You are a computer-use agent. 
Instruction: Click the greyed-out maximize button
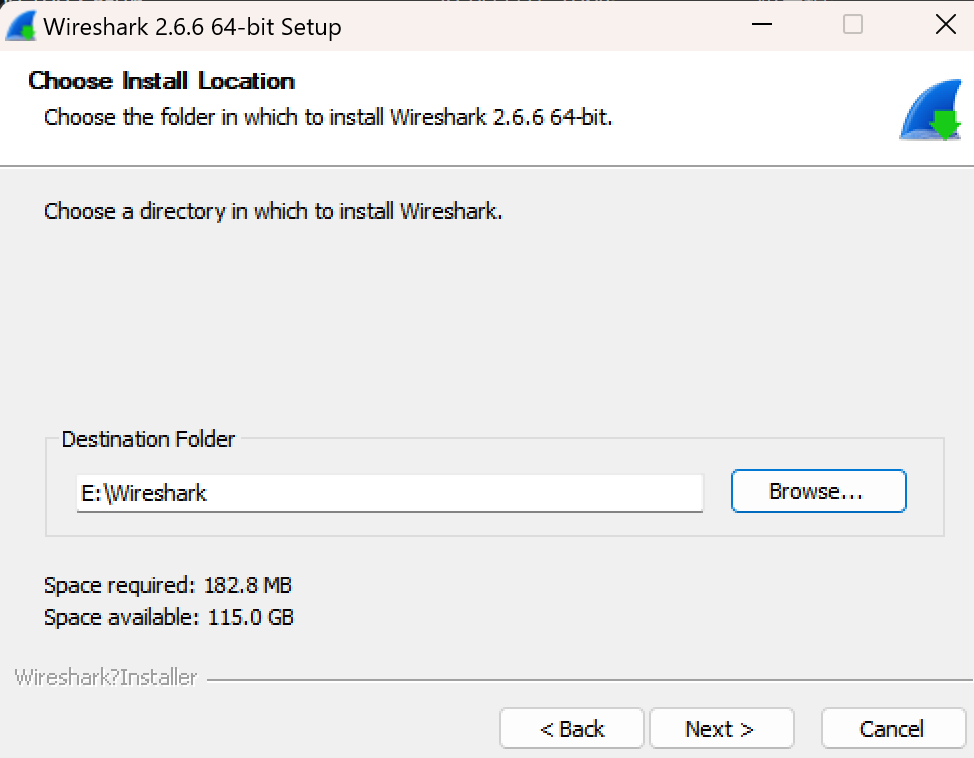pos(853,26)
